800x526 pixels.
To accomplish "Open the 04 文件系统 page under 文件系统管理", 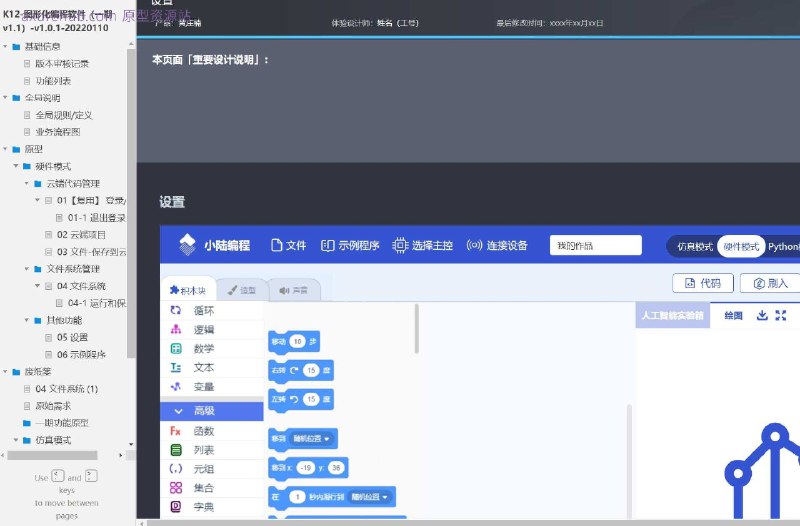I will 81,286.
